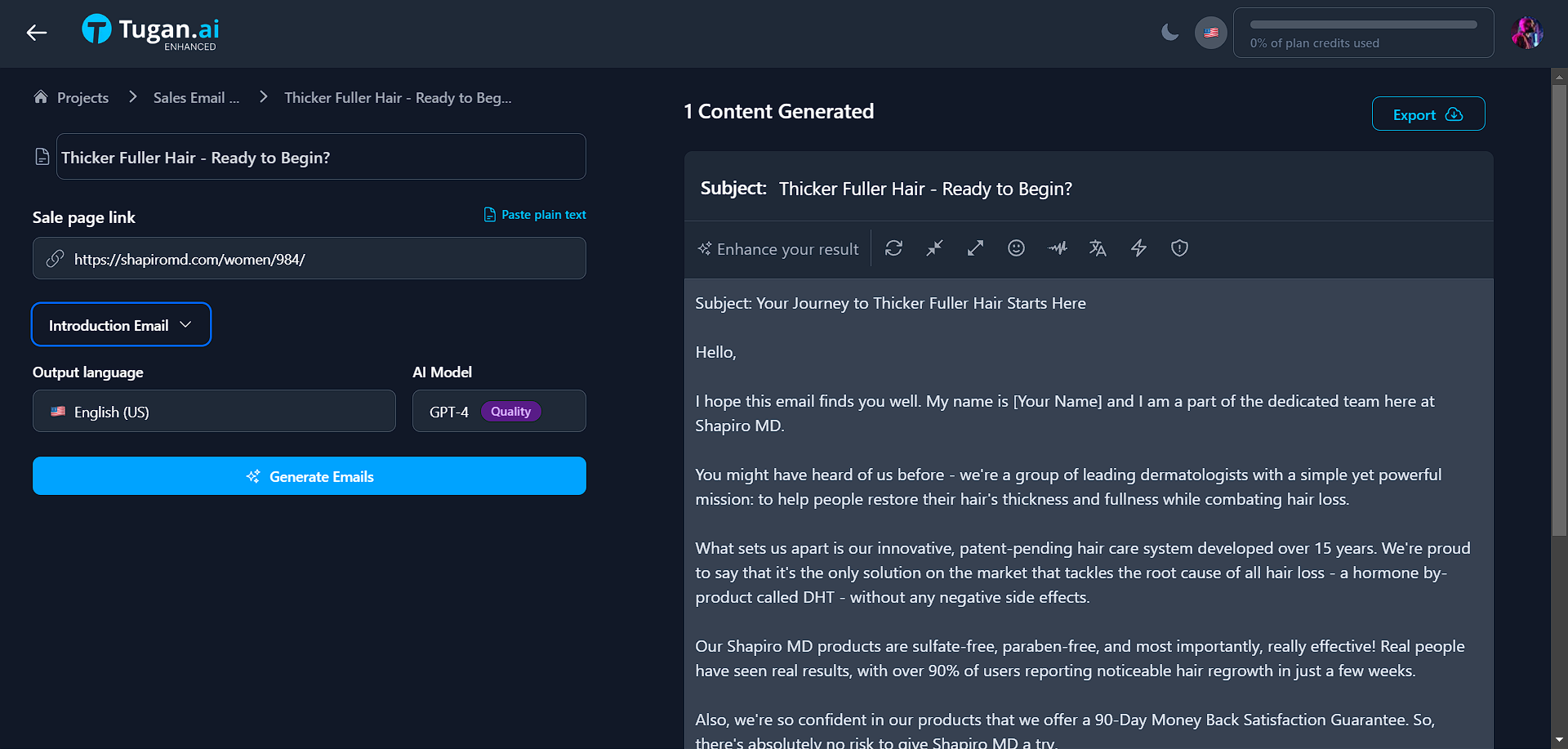Click paragraph starting 'What sets us apart'
Screen dimensions: 1568x749
[1083, 573]
